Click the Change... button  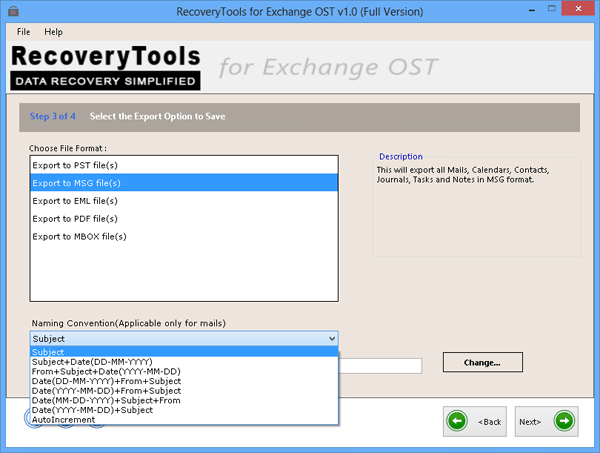point(483,362)
